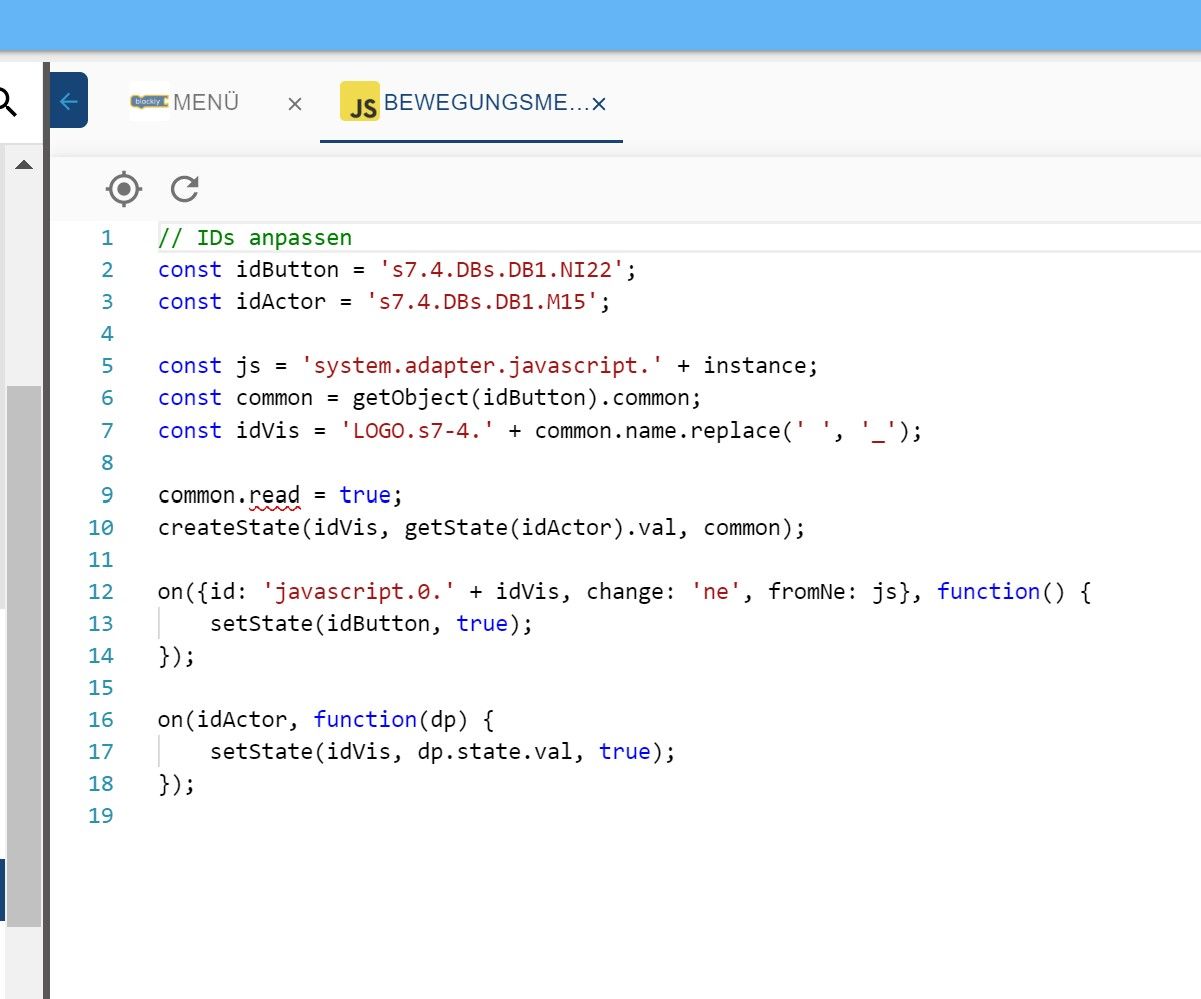The width and height of the screenshot is (1201, 999).
Task: Click 'fromNe: js' on line 12
Action: pos(834,591)
